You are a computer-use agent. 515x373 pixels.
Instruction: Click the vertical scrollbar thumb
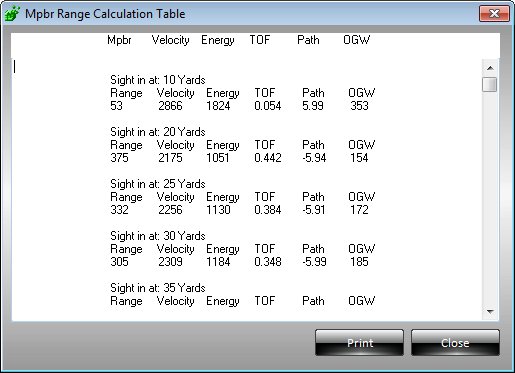tap(490, 84)
